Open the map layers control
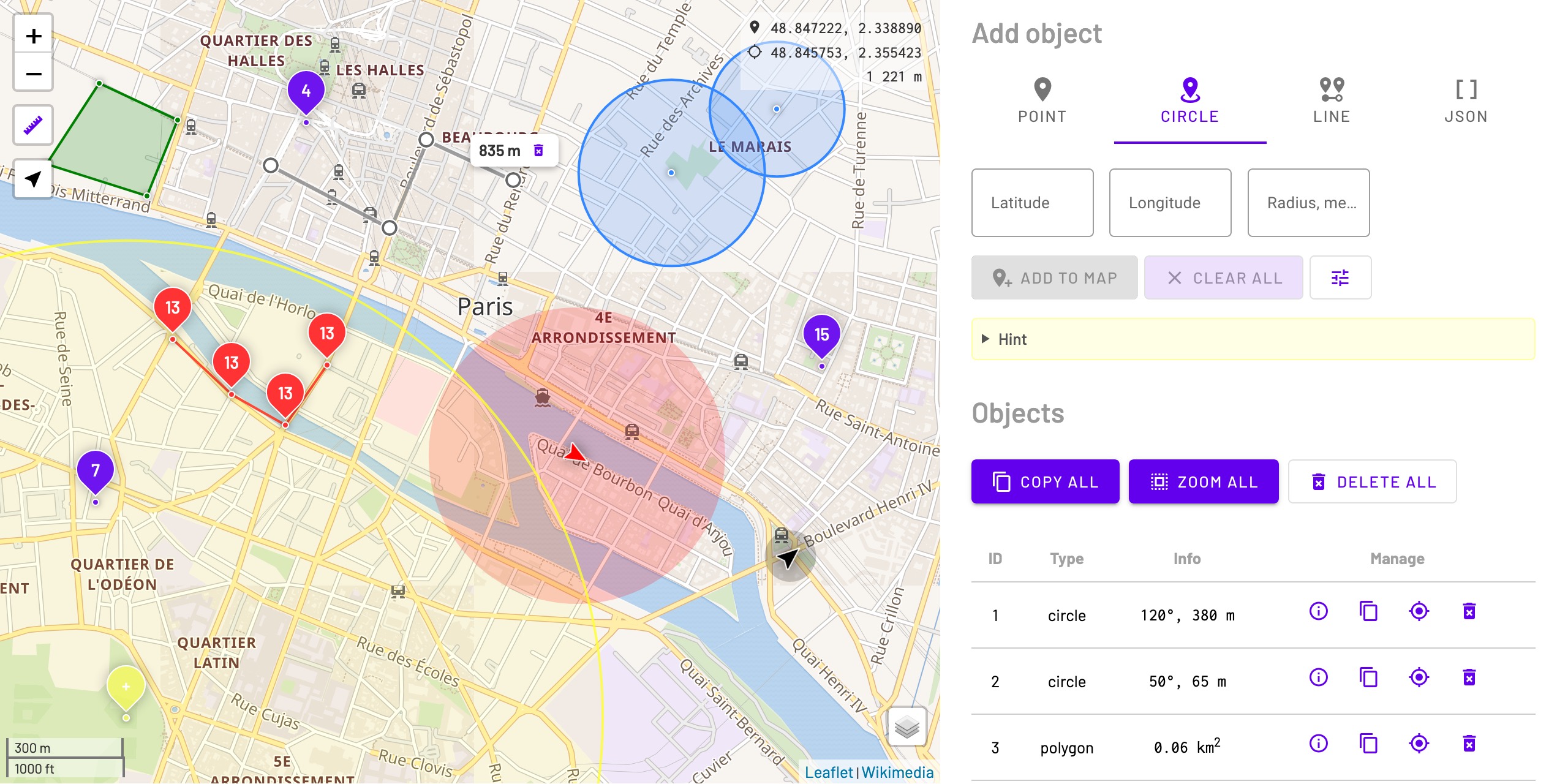The height and width of the screenshot is (784, 1568). click(x=907, y=727)
